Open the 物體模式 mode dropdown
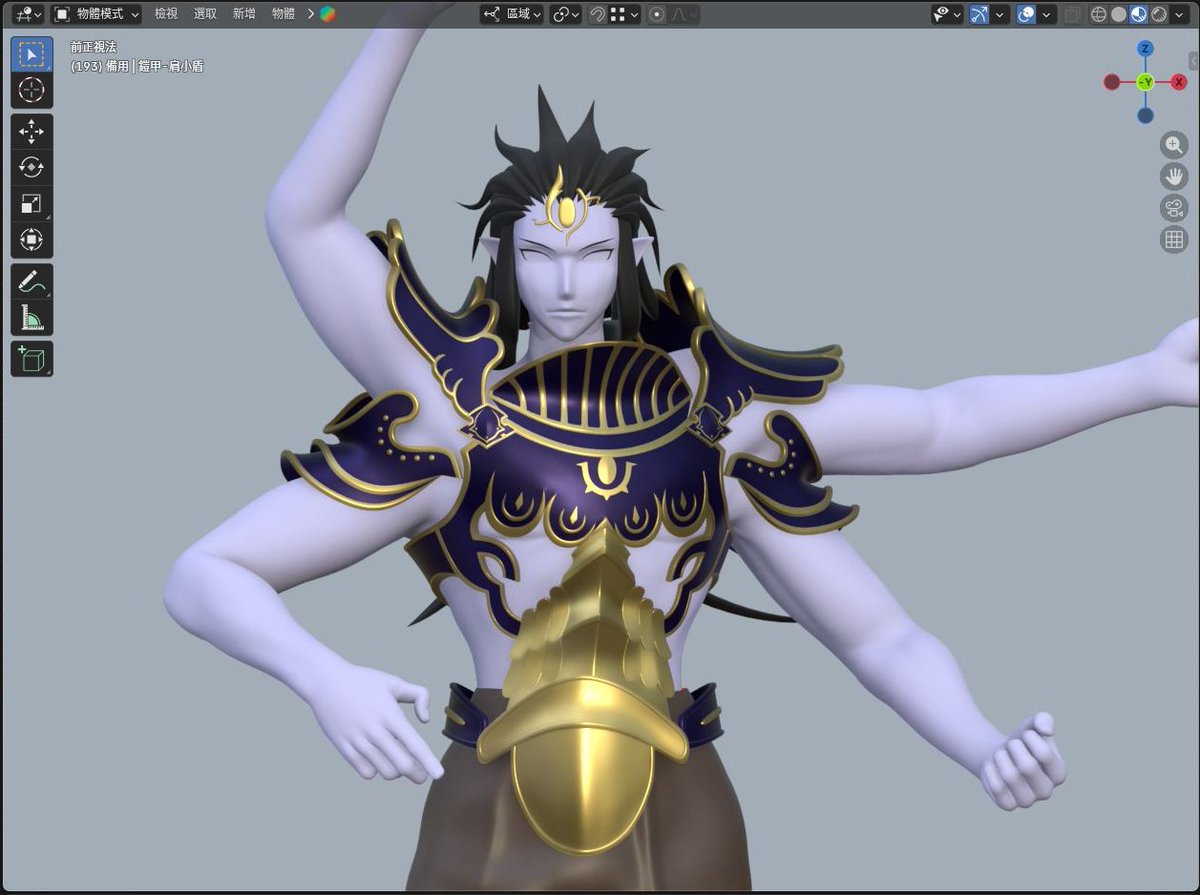Viewport: 1200px width, 895px height. pos(97,14)
